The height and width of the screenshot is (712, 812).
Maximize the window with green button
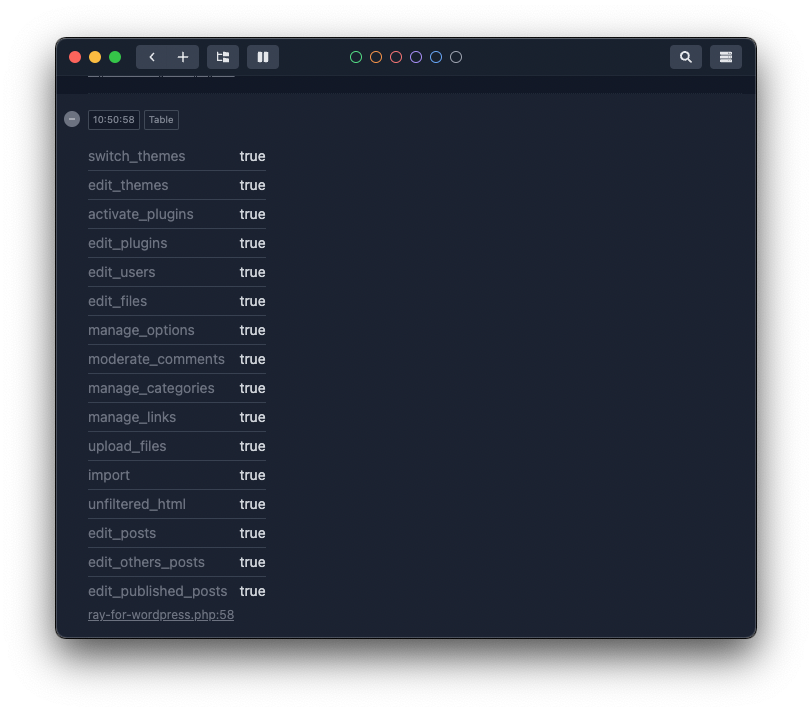click(x=115, y=57)
